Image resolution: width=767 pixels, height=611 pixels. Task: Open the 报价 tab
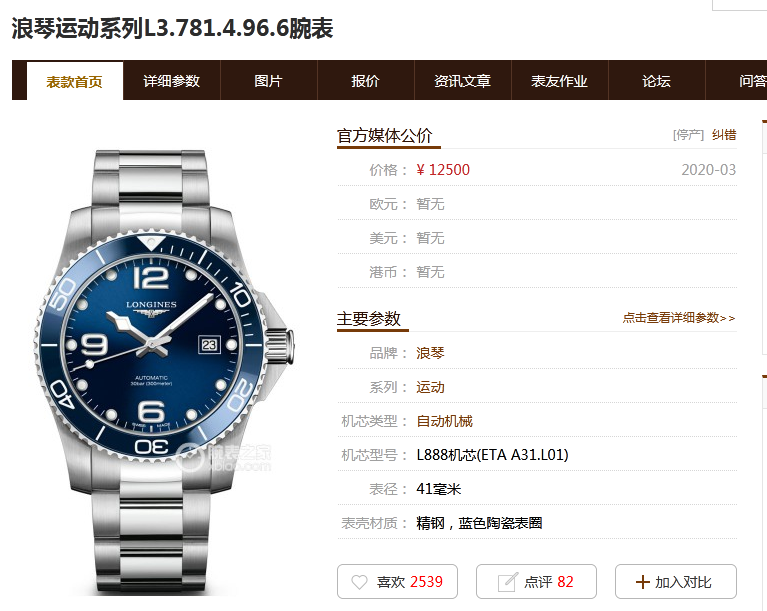(365, 81)
